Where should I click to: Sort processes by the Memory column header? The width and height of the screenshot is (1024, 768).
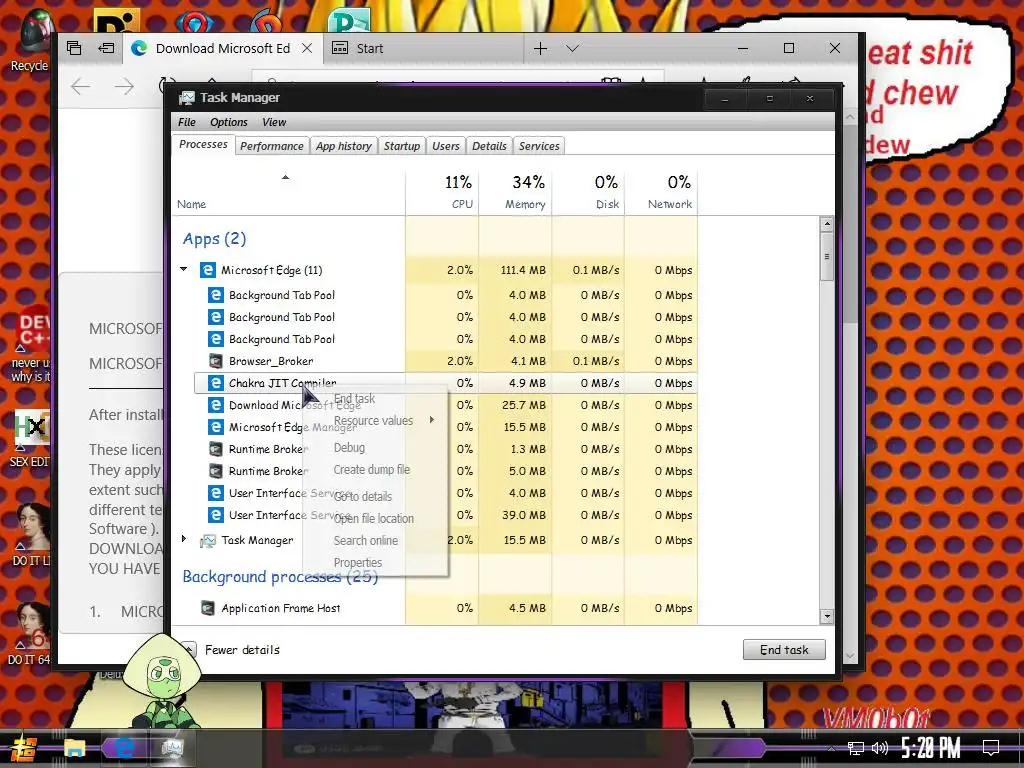(515, 192)
